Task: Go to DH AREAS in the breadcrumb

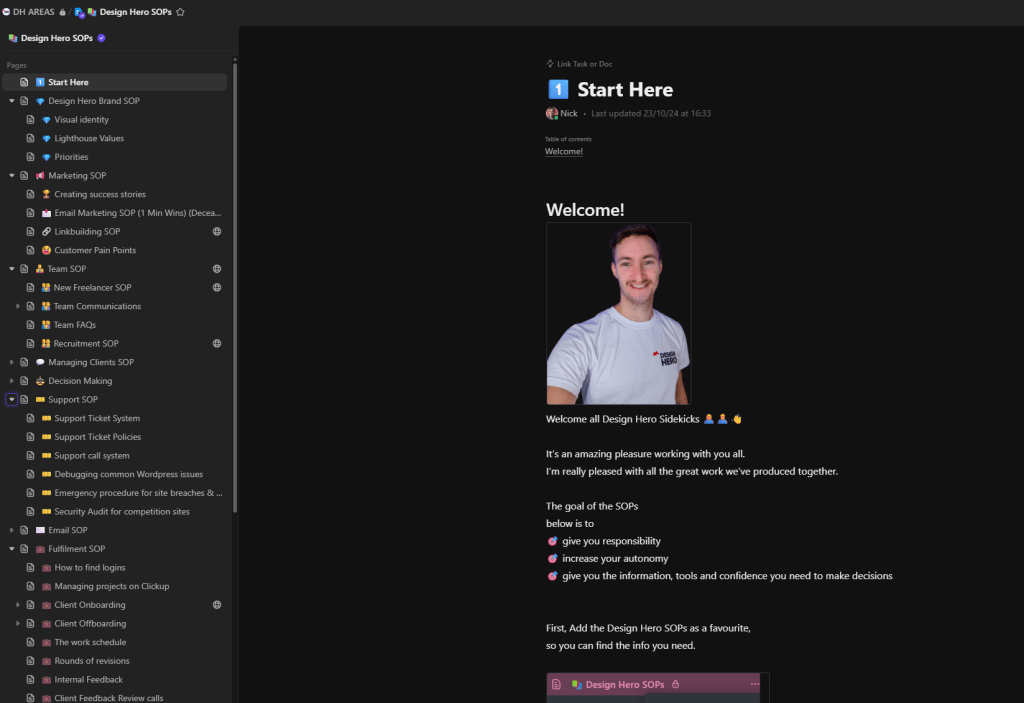Action: (33, 12)
